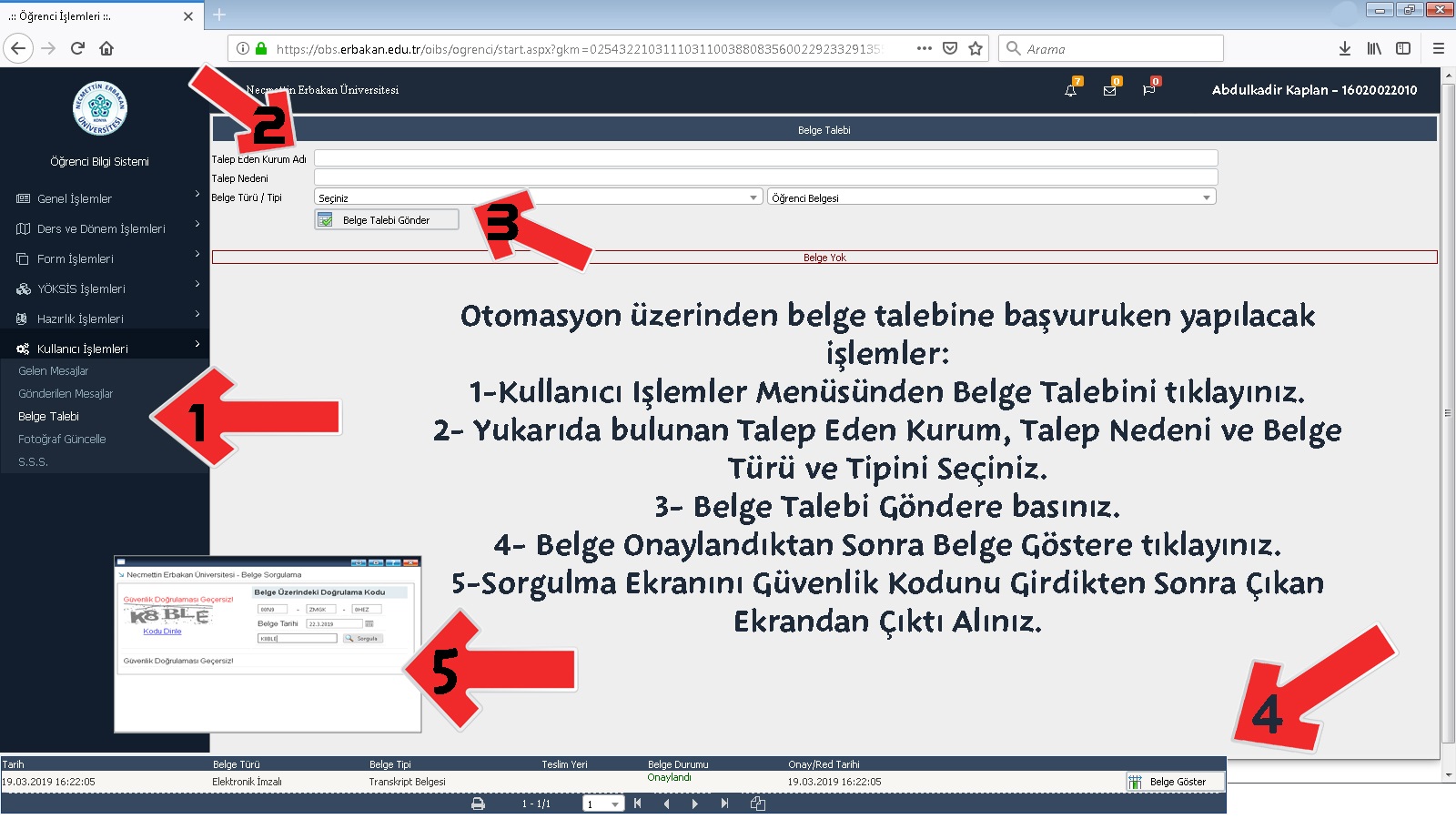The height and width of the screenshot is (819, 1456).
Task: Click the Talep Eden Kurum Adı field
Action: coord(766,158)
